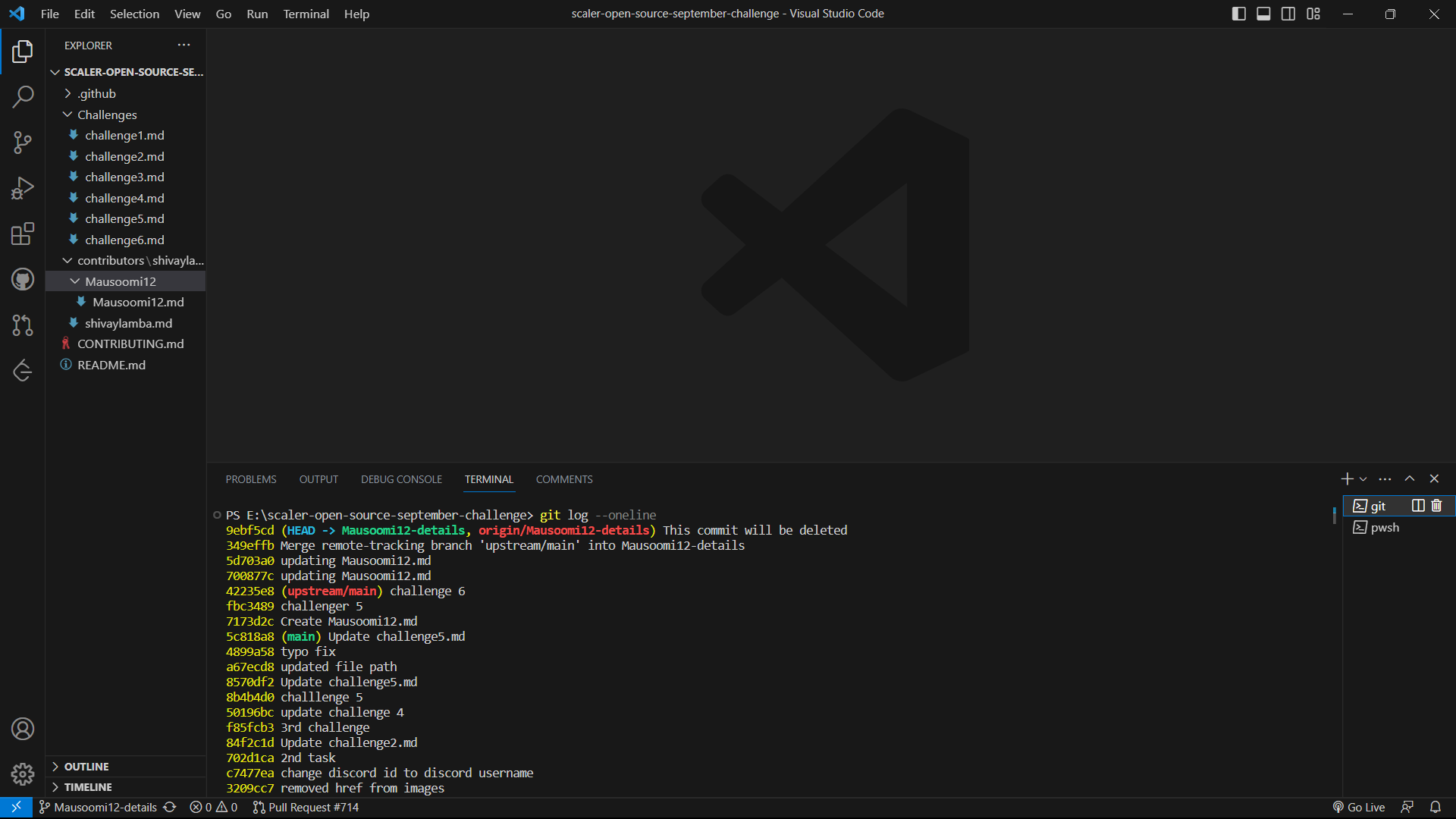Open the GitHub view in the sidebar

[x=23, y=279]
